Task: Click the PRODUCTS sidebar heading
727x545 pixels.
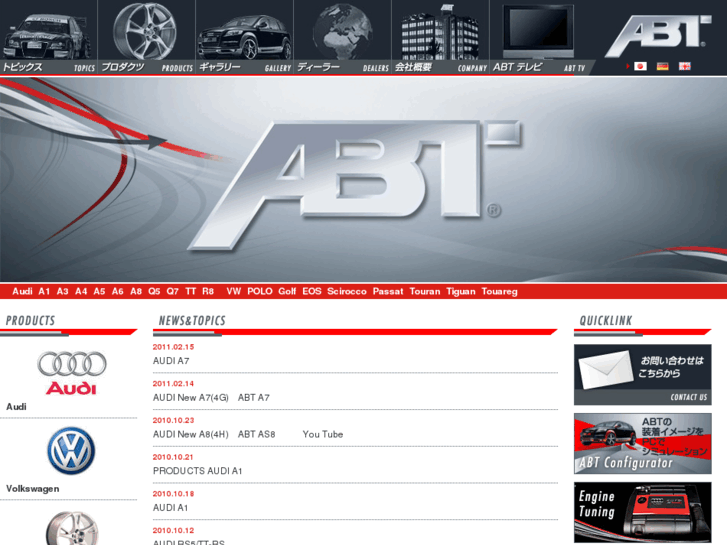Action: click(x=30, y=321)
